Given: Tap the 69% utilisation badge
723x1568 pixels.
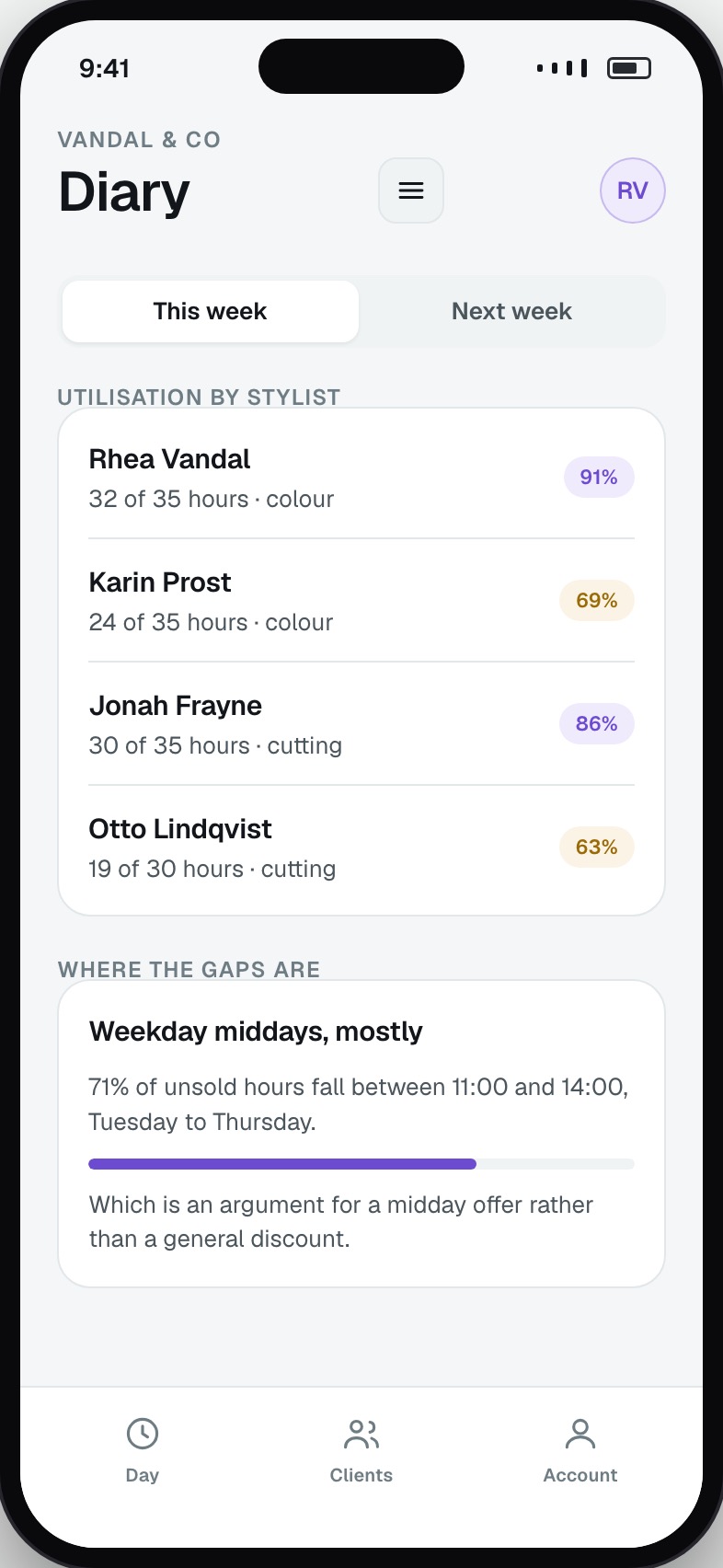Looking at the screenshot, I should coord(597,601).
